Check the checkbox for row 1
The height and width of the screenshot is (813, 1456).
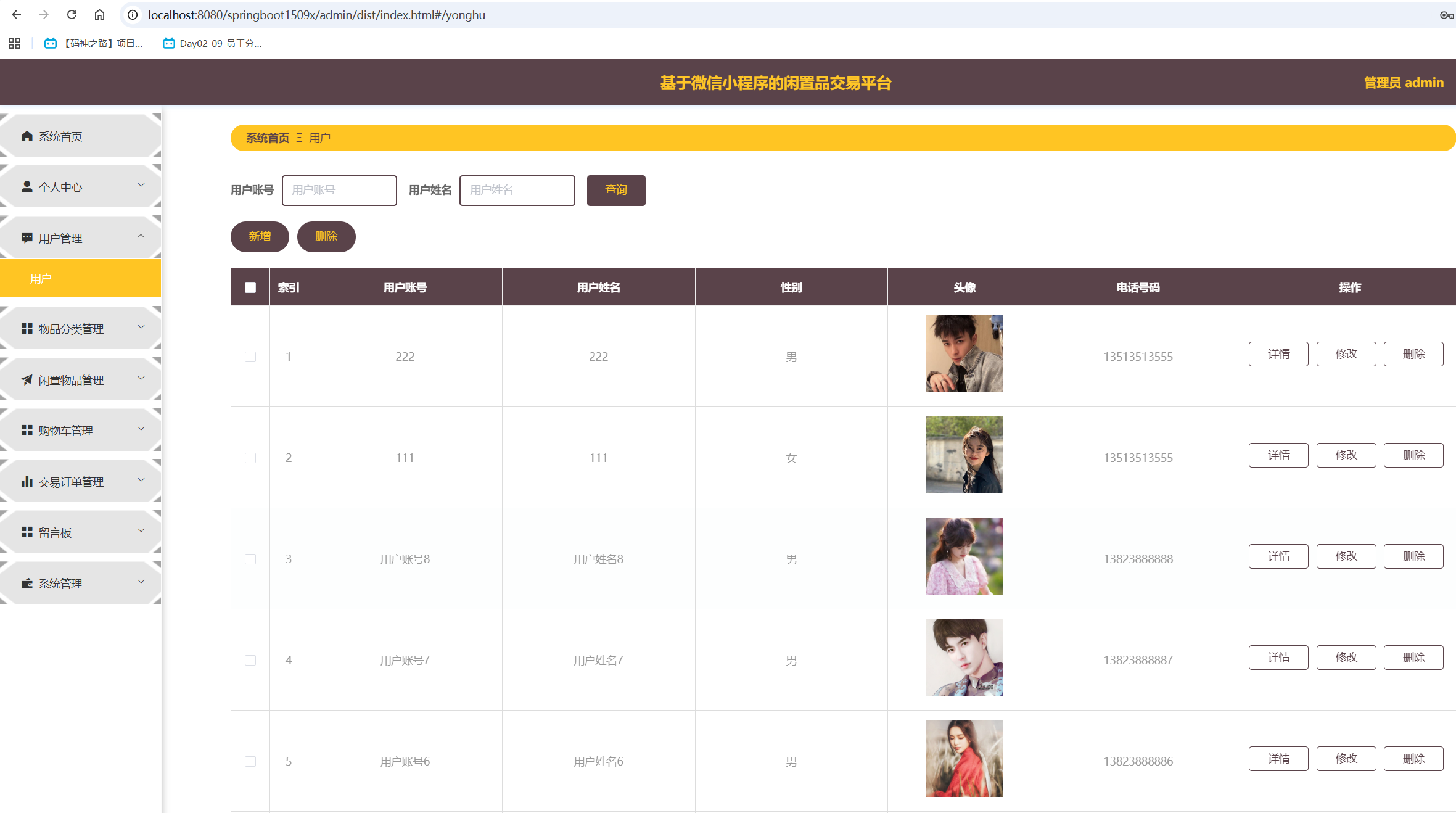coord(250,357)
